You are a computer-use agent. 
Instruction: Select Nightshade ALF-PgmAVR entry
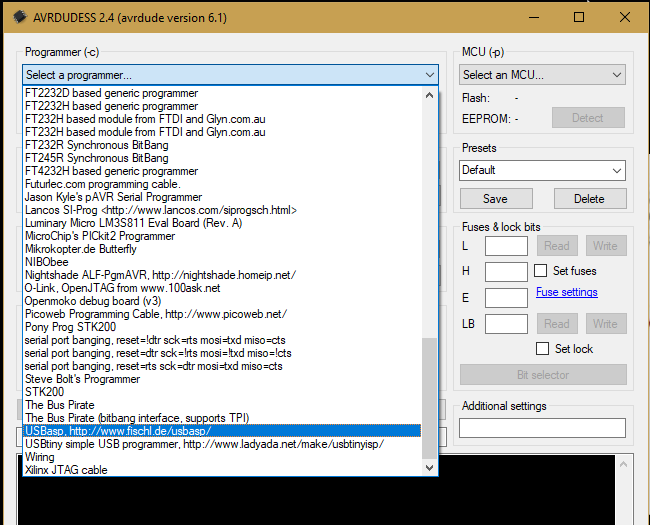pyautogui.click(x=222, y=275)
